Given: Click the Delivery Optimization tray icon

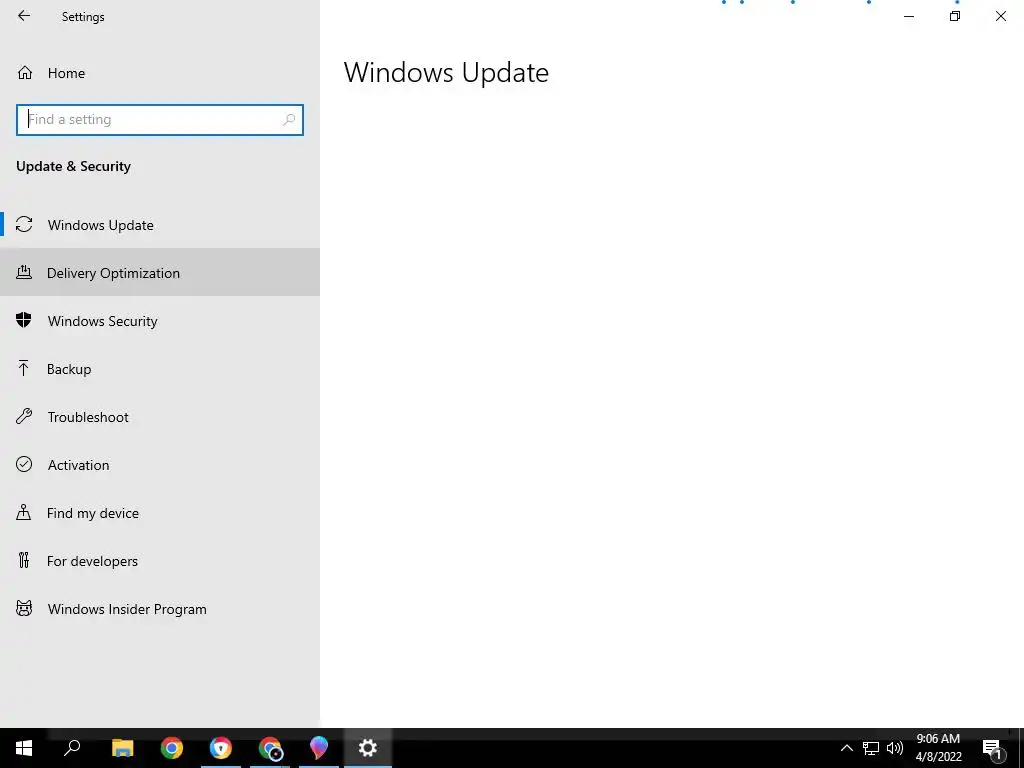Looking at the screenshot, I should (x=24, y=272).
